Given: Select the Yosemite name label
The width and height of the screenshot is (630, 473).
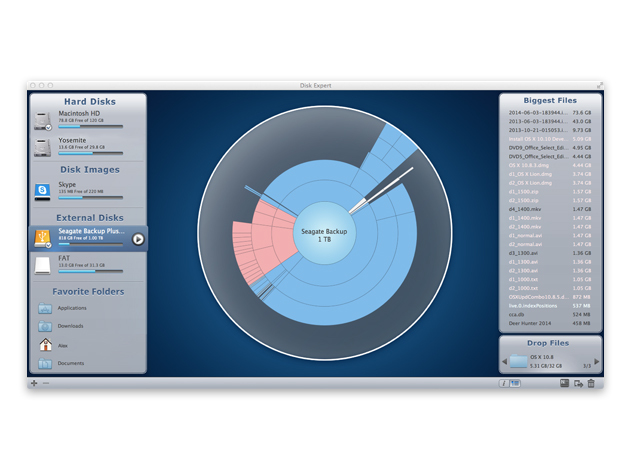Looking at the screenshot, I should click(72, 140).
